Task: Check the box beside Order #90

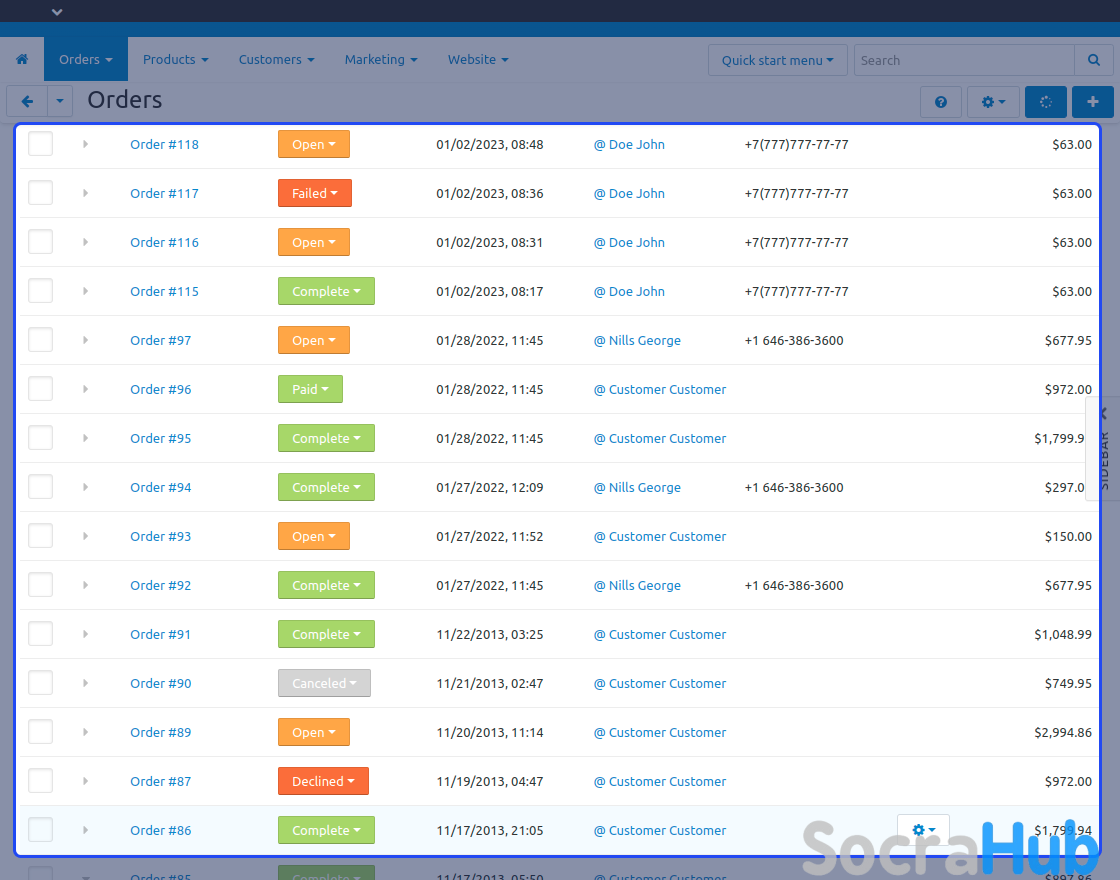Action: 40,683
